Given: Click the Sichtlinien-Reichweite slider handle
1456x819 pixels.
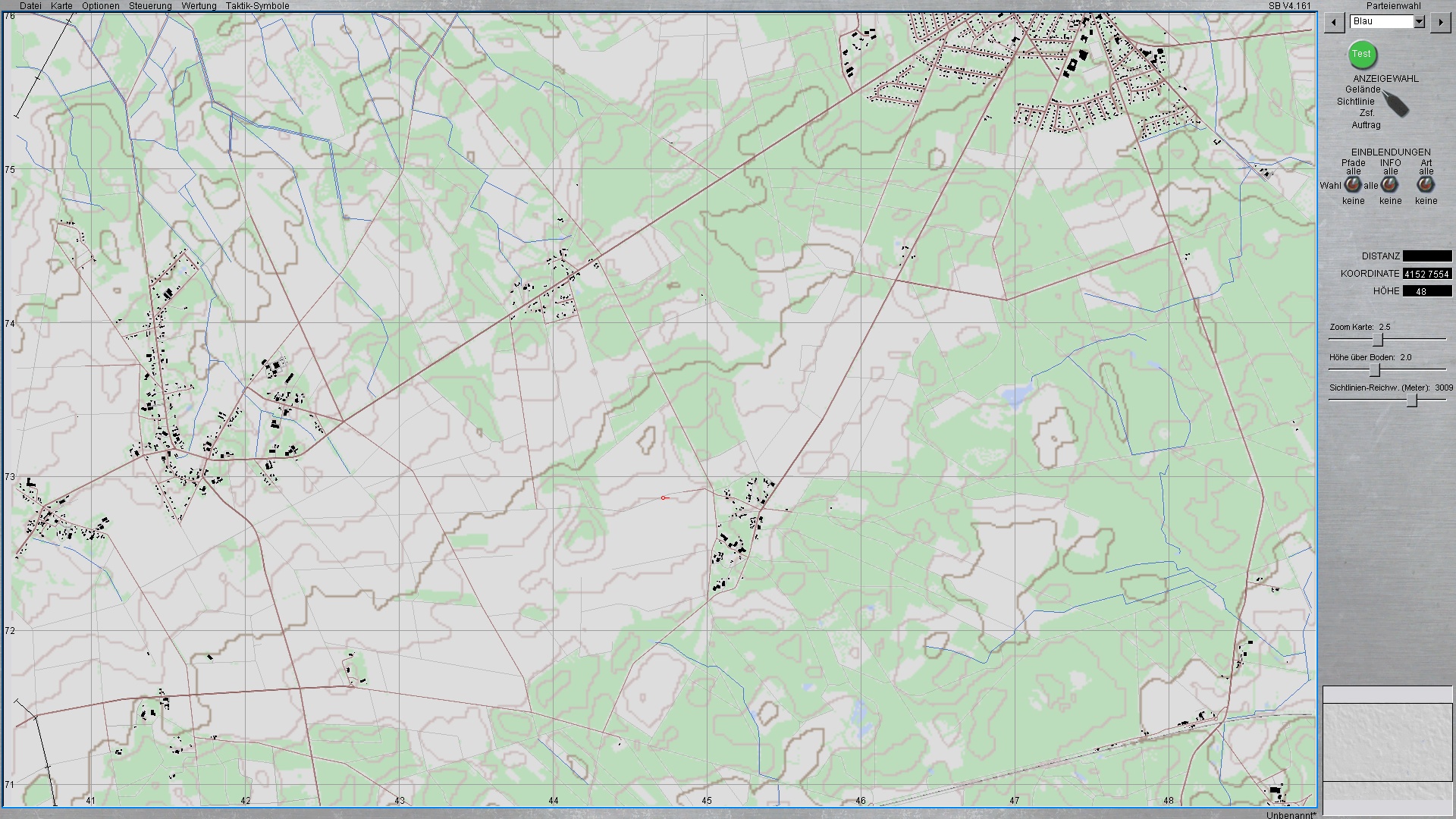Looking at the screenshot, I should 1412,400.
